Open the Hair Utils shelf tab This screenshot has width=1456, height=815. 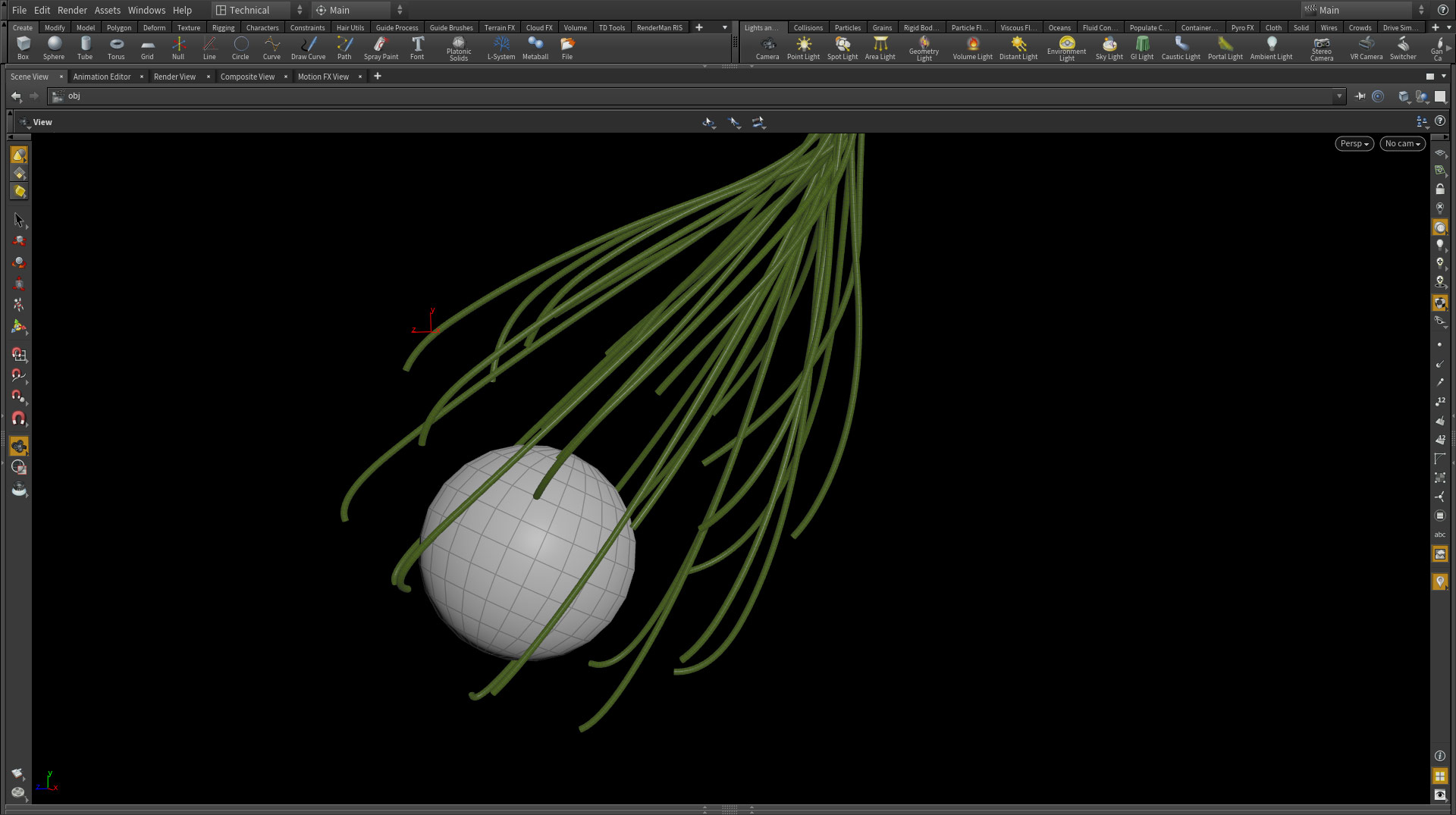coord(350,27)
